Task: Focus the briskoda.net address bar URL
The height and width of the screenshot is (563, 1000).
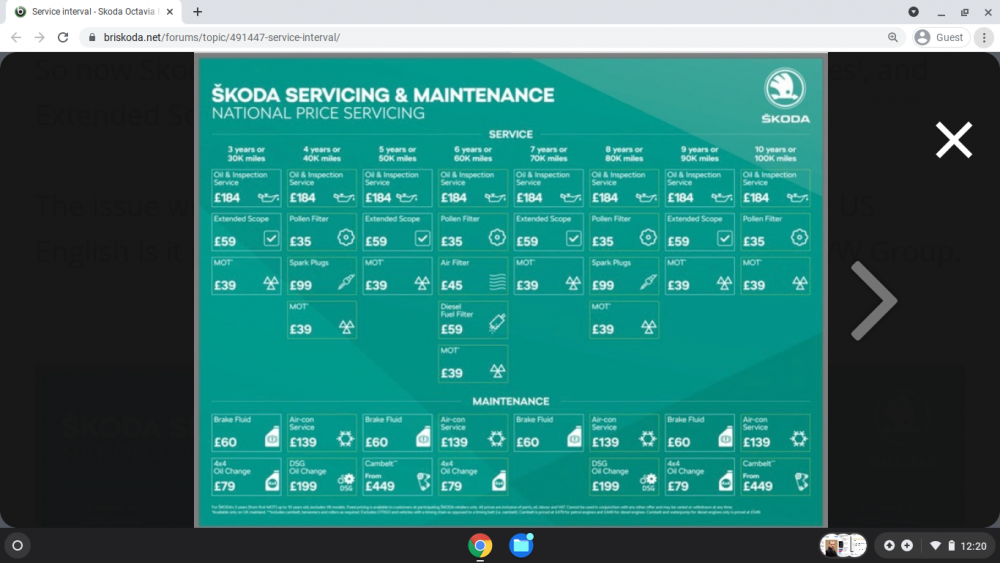Action: tap(221, 38)
